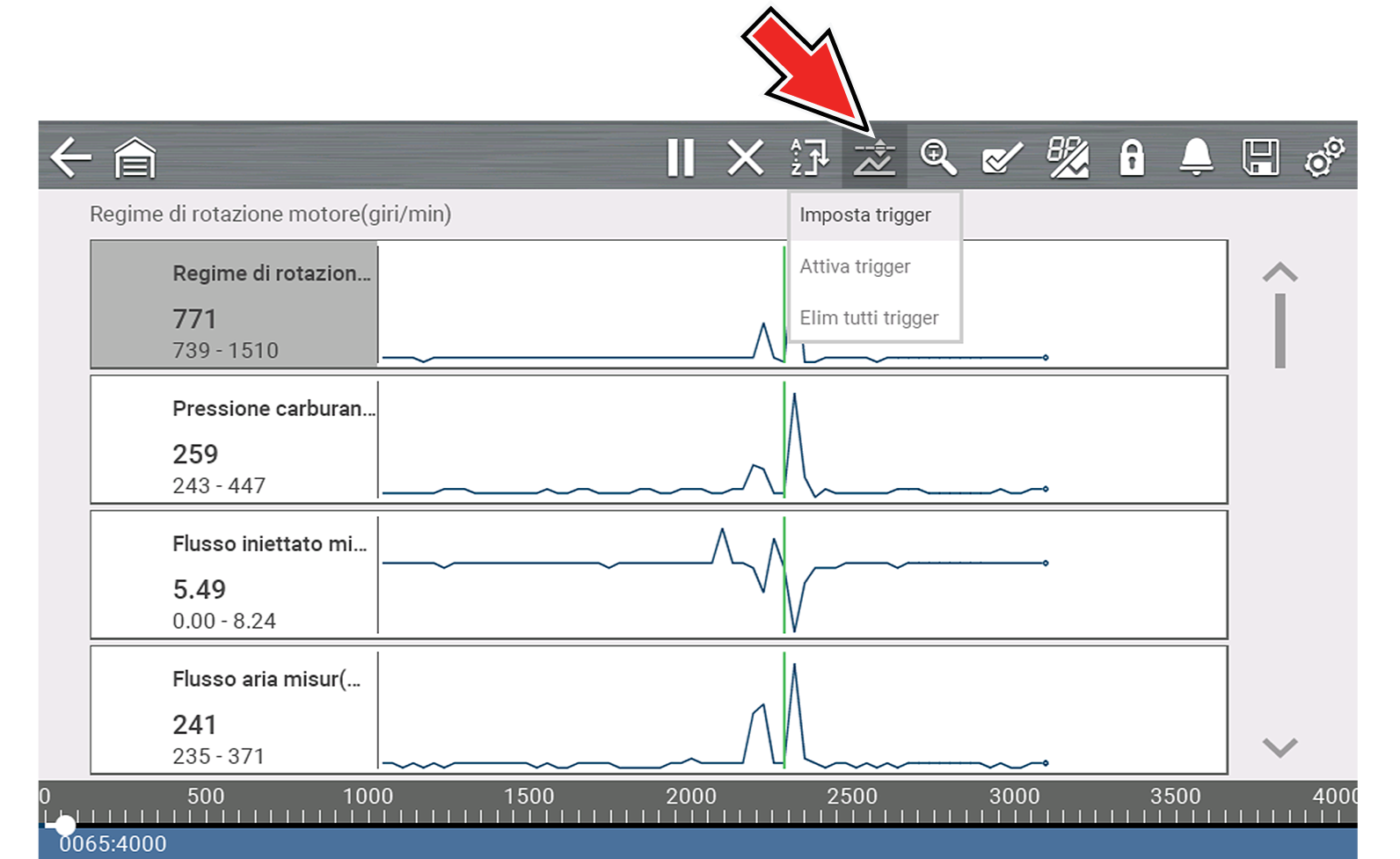Toggle the parameter lock icon
Viewport: 1400px width, 859px height.
(x=1132, y=158)
